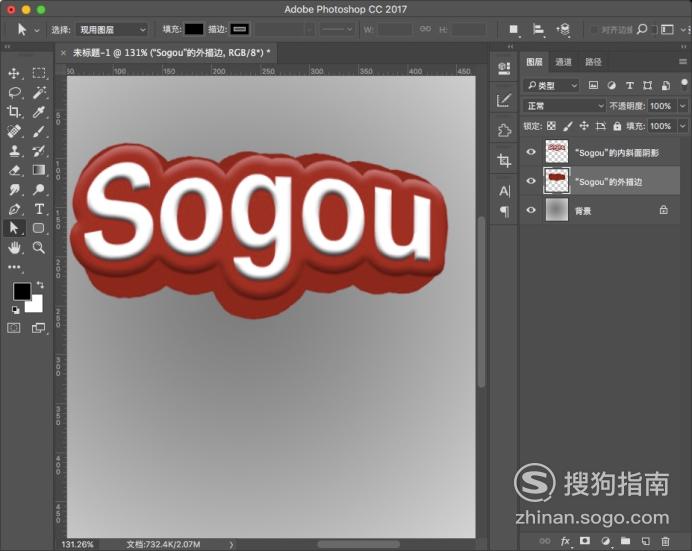Delete the selected layer

click(x=666, y=541)
